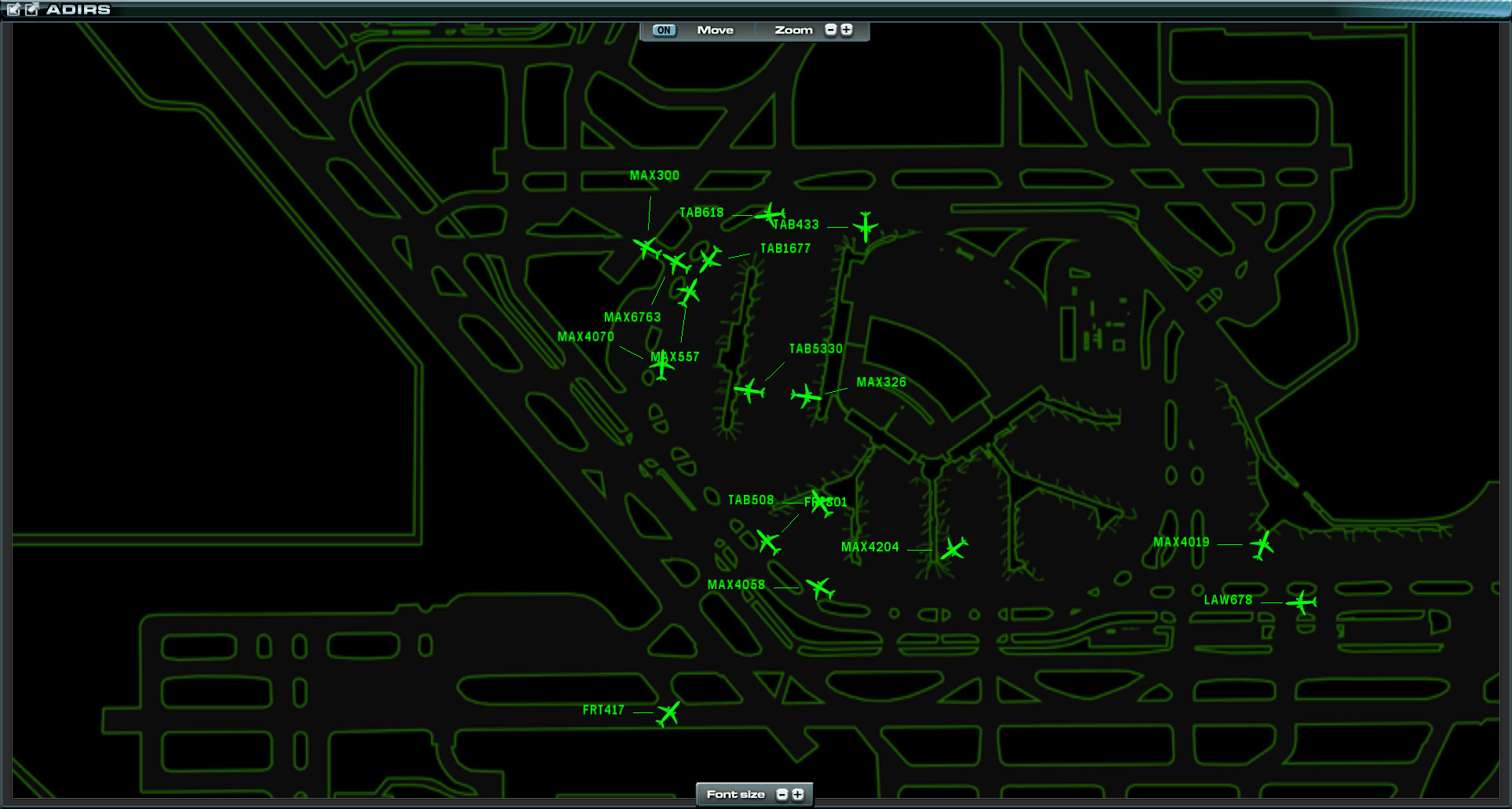Click the TAB433 aircraft icon
Image resolution: width=1512 pixels, height=809 pixels.
tap(865, 225)
